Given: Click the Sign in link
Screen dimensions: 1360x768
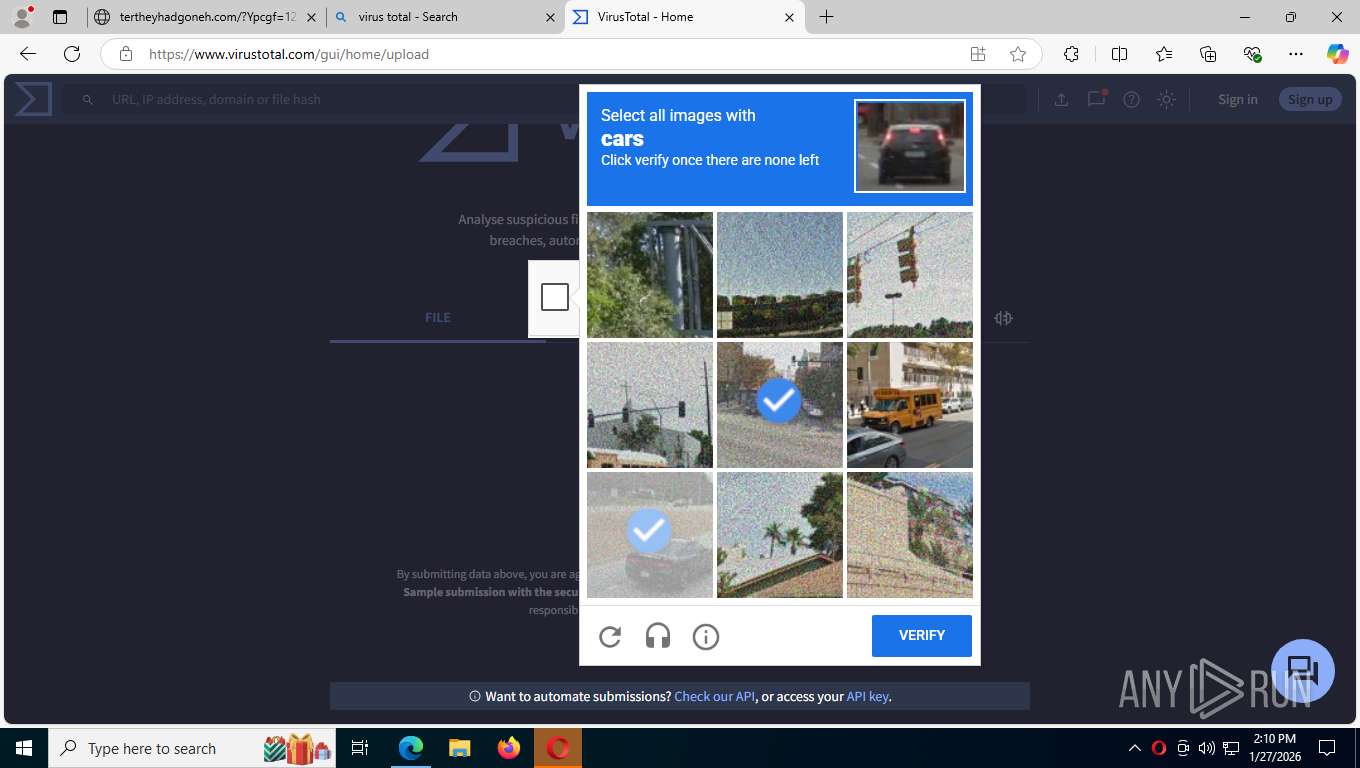Looking at the screenshot, I should coord(1238,99).
